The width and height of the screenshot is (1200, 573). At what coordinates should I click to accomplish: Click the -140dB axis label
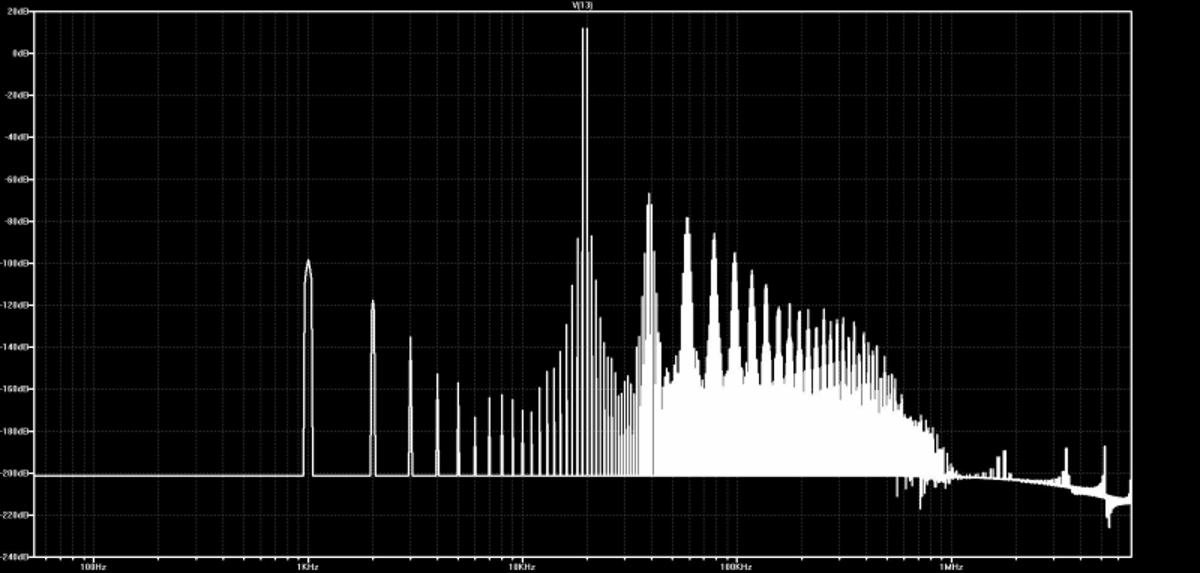(15, 347)
